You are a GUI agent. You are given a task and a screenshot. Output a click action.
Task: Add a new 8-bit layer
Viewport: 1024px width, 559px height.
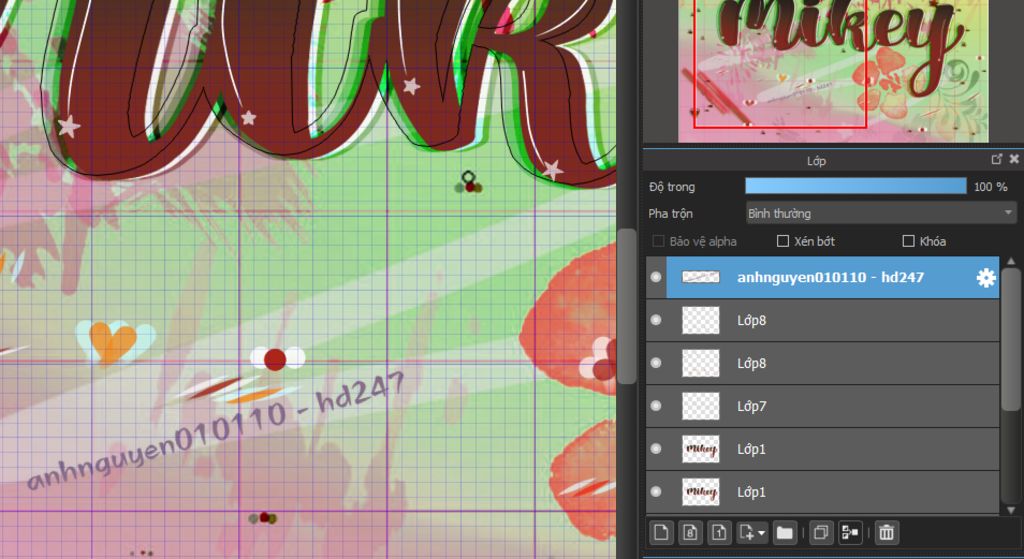coord(690,533)
